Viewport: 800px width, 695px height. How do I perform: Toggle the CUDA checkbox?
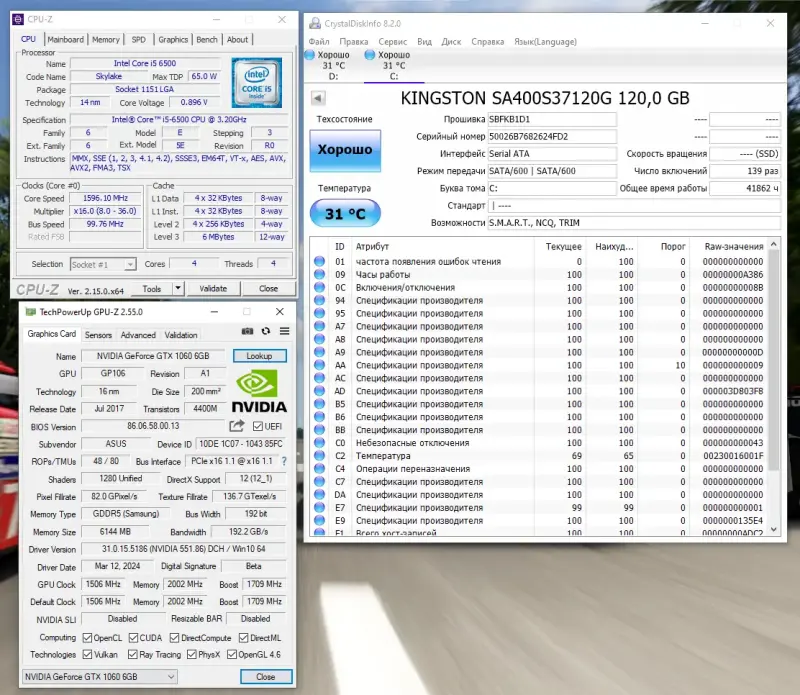tap(134, 637)
